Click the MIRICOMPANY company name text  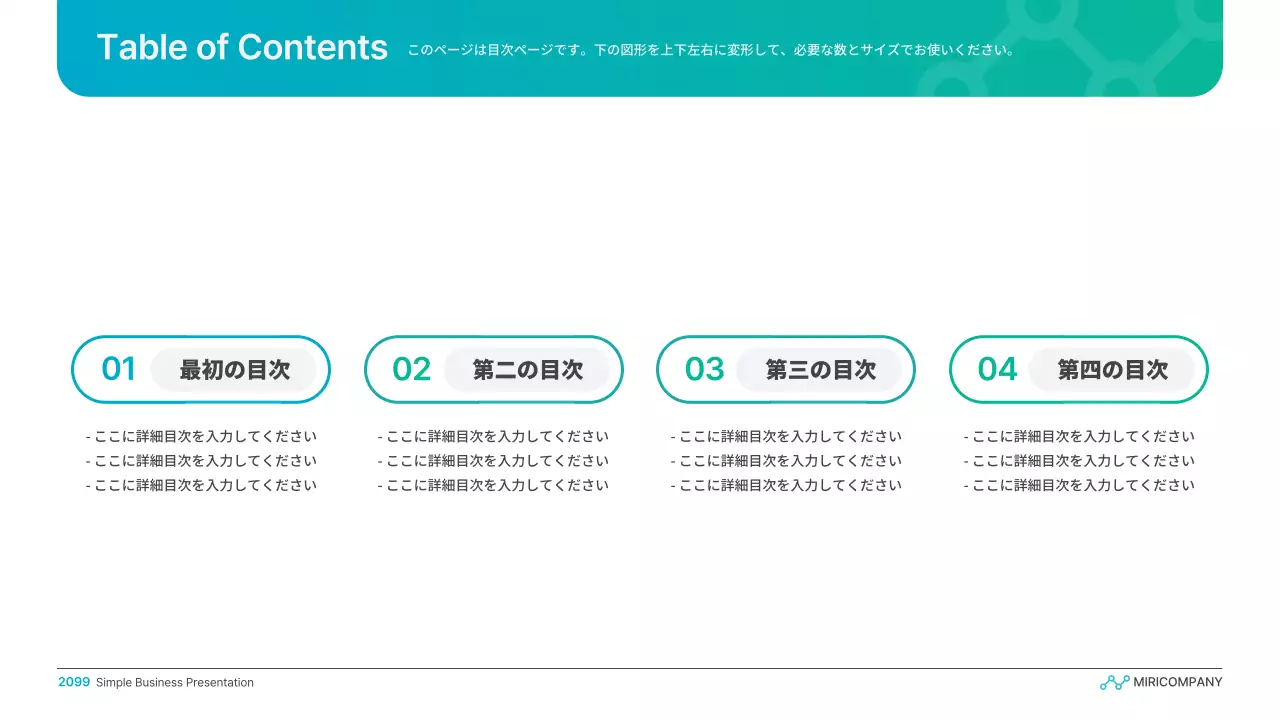pyautogui.click(x=1177, y=682)
